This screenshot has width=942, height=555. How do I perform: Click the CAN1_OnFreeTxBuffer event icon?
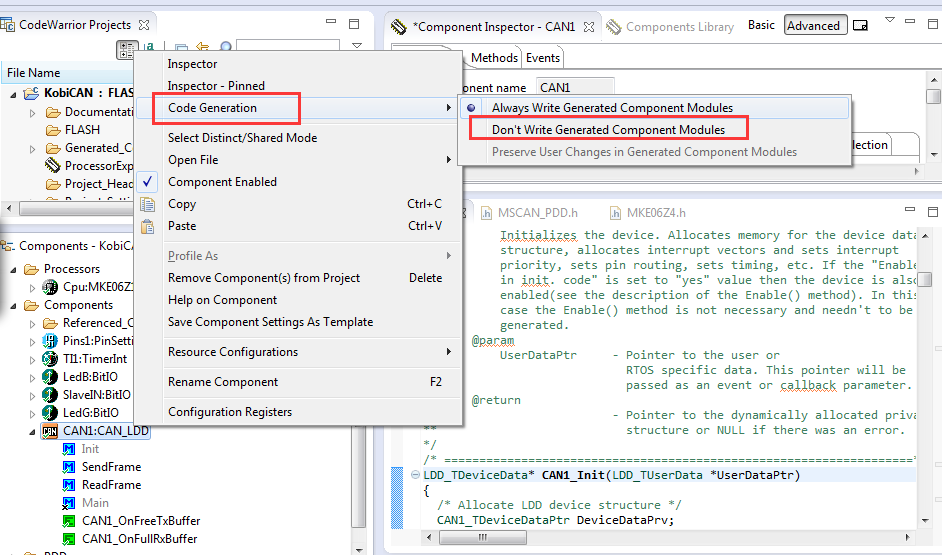pos(69,521)
